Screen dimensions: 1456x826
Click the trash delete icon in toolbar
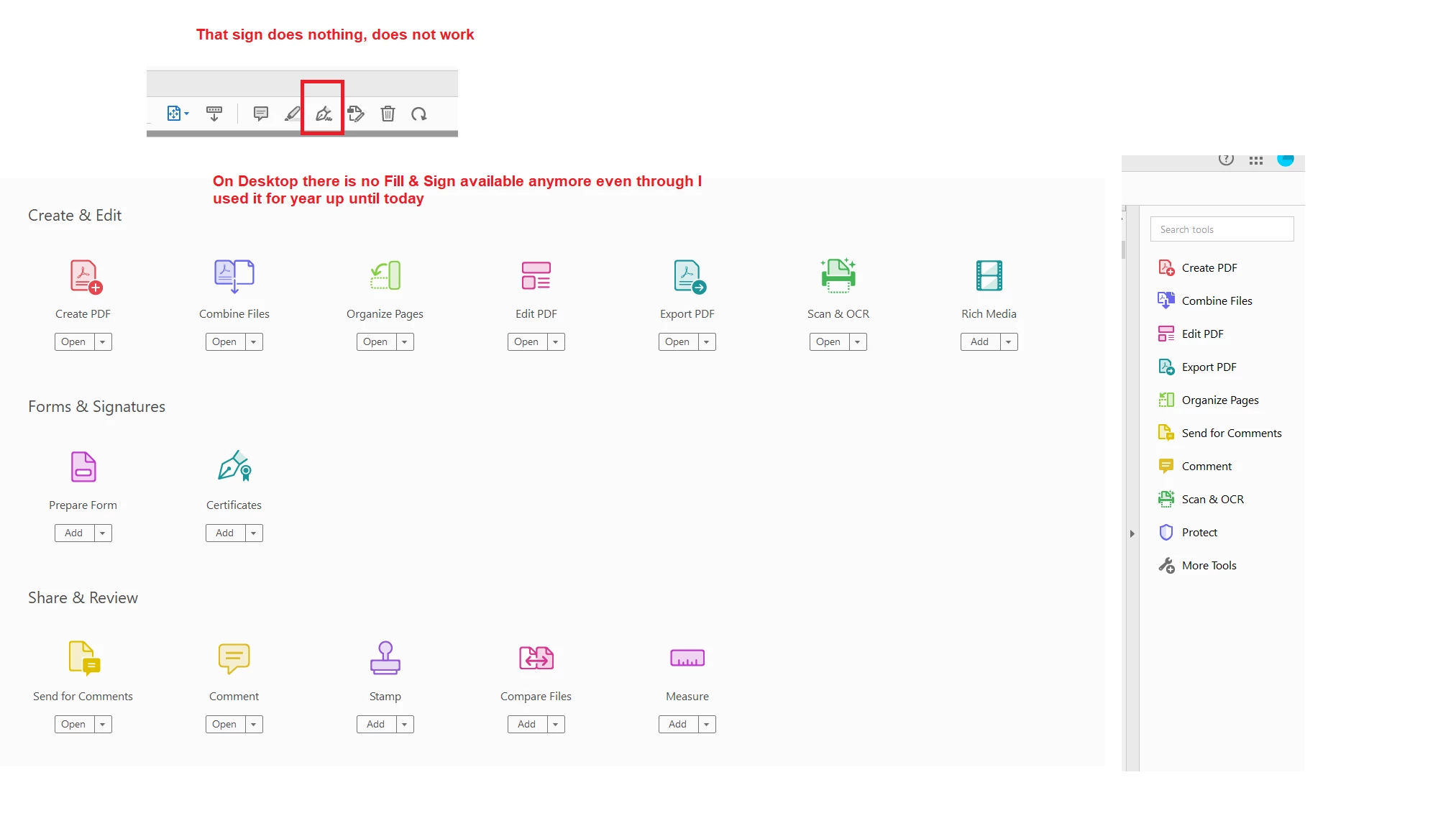388,114
